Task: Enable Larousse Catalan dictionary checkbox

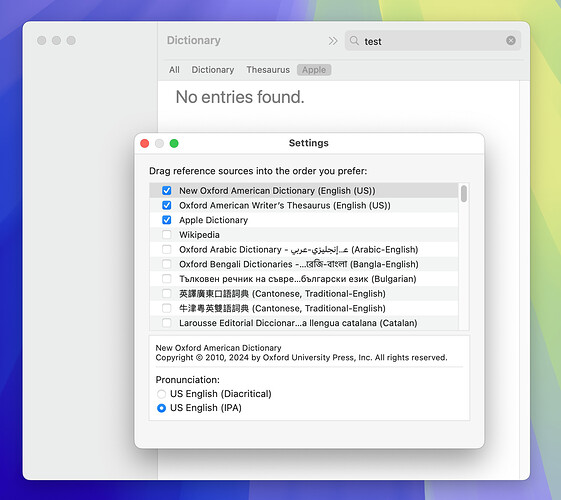Action: tap(167, 323)
